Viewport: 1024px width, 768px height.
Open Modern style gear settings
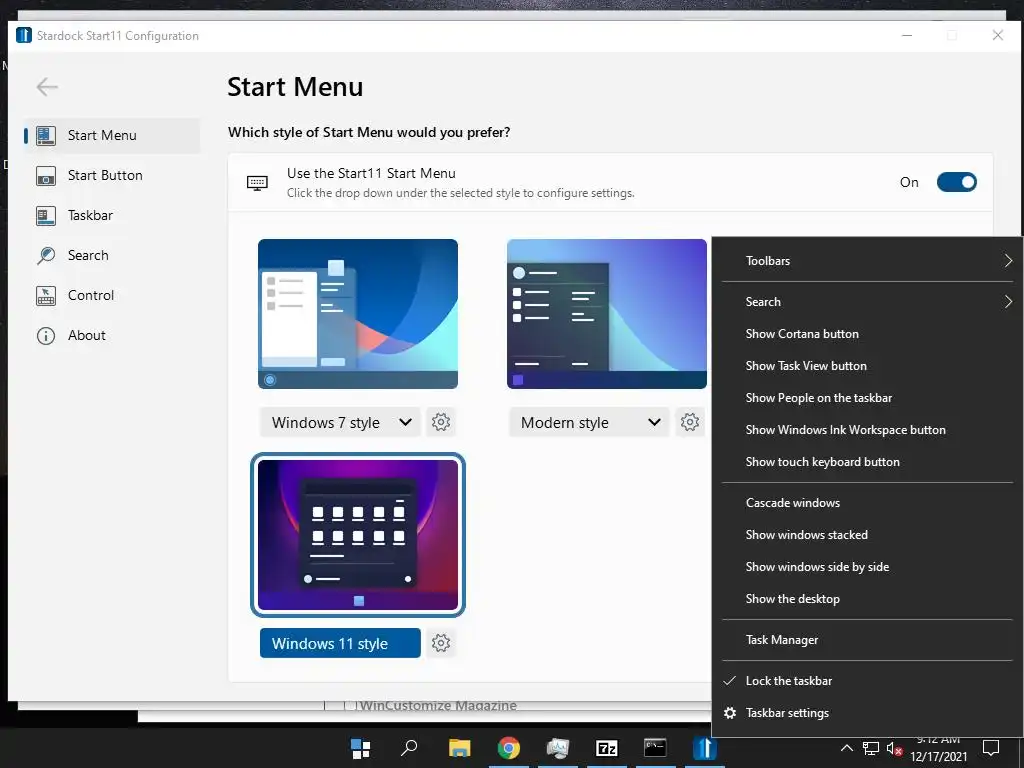point(690,423)
